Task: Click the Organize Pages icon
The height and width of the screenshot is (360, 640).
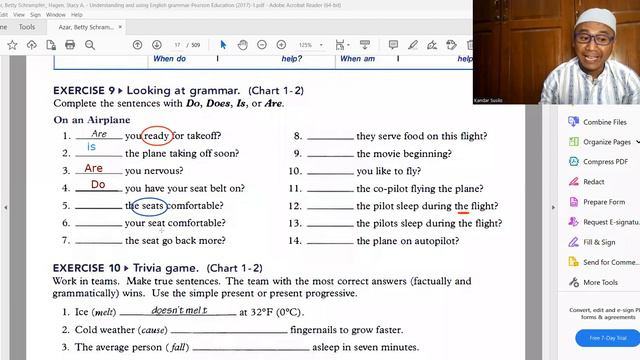Action: point(573,142)
